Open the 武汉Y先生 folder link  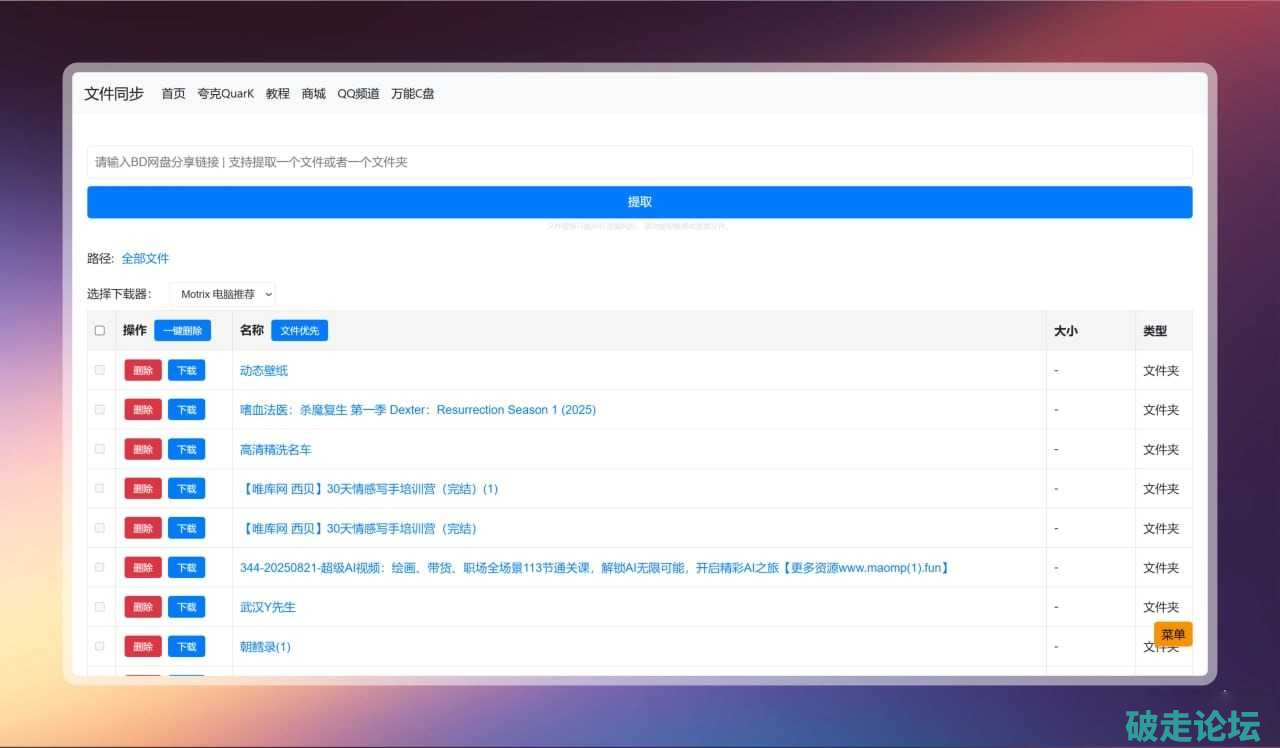tap(268, 607)
